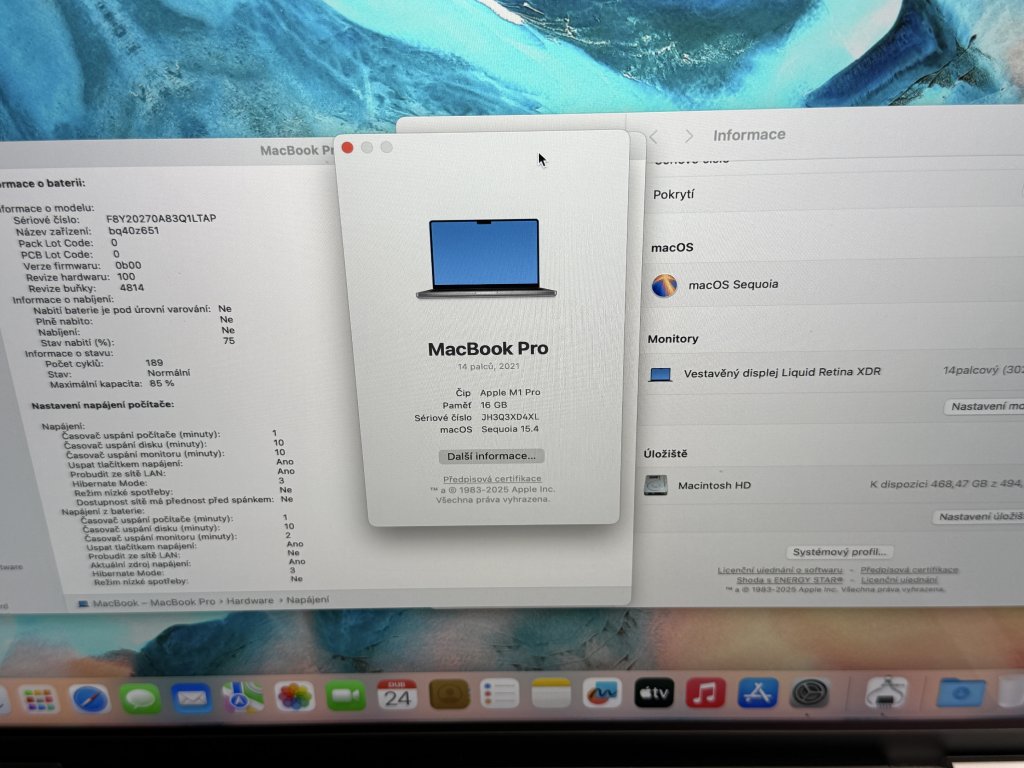Select the "Macintosh HD" storage label
This screenshot has height=768, width=1024.
[714, 485]
